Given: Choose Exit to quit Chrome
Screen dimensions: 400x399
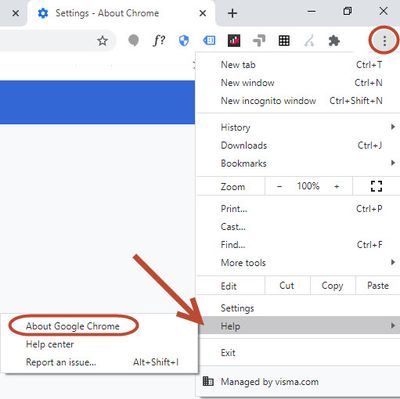Looking at the screenshot, I should point(298,353).
